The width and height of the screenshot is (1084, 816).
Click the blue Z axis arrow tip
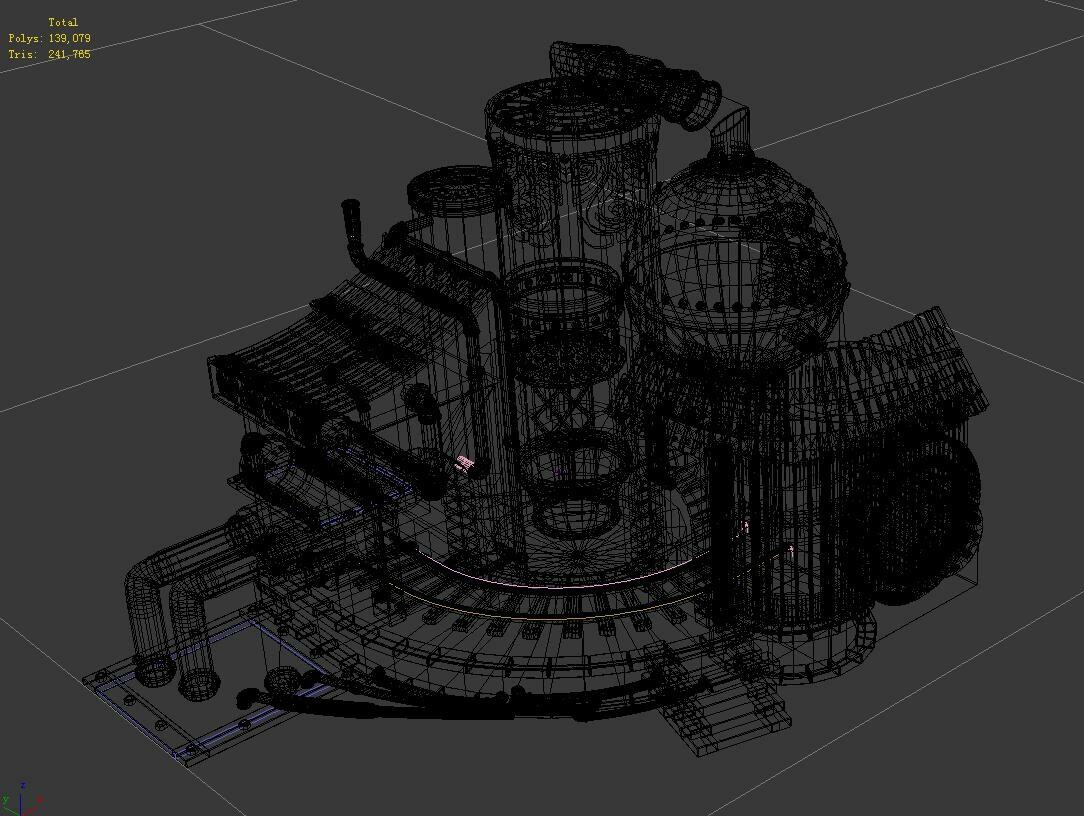coord(21,788)
